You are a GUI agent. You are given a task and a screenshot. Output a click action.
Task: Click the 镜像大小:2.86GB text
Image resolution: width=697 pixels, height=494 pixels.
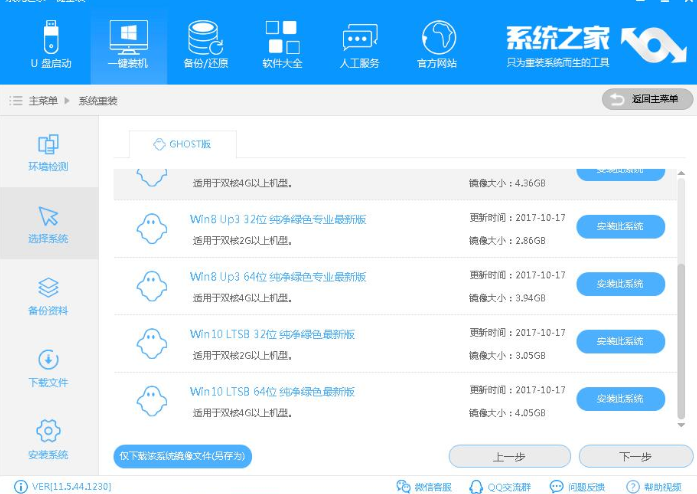[507, 241]
